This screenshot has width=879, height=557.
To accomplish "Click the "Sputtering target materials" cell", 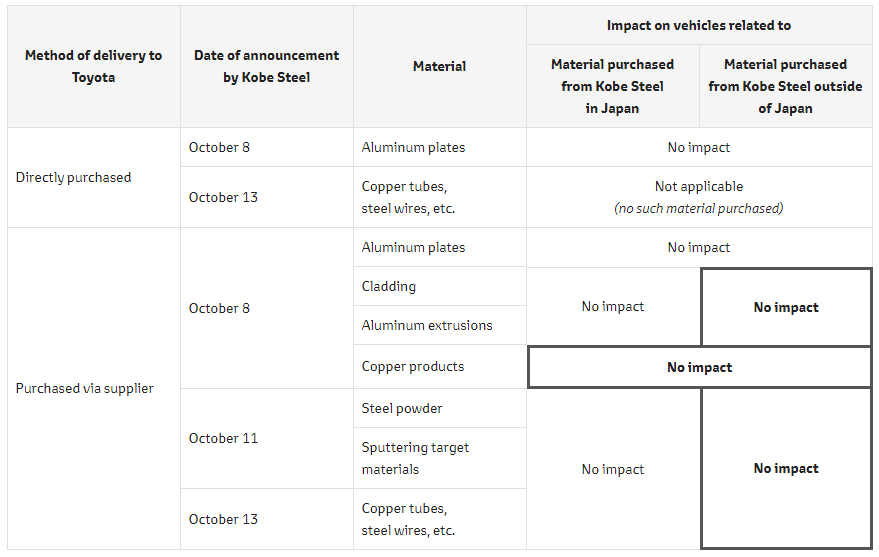I will pyautogui.click(x=415, y=458).
